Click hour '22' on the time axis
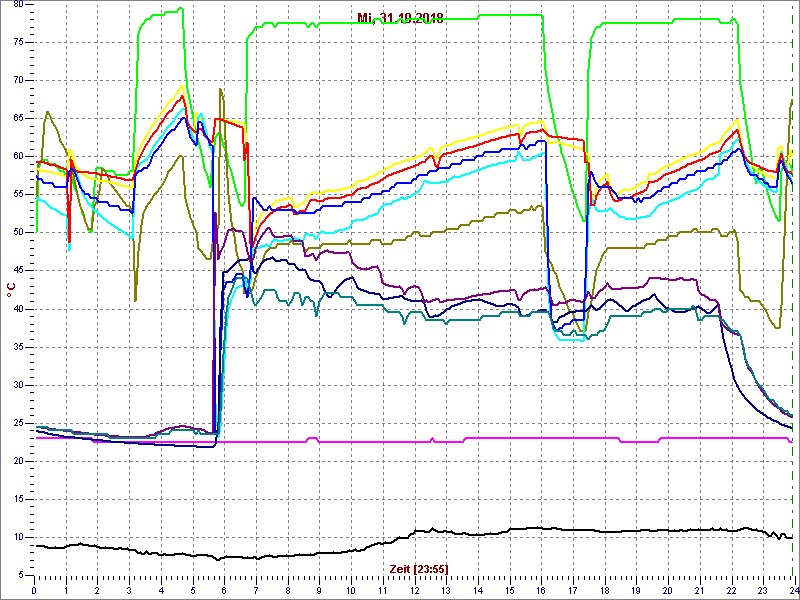 (732, 590)
